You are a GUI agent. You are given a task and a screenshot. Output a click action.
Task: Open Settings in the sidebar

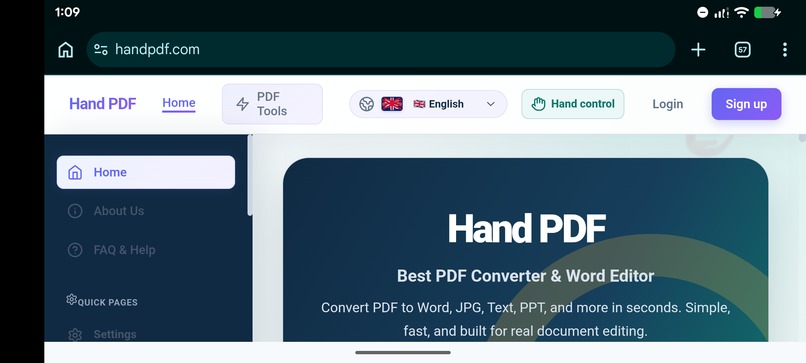(x=146, y=333)
